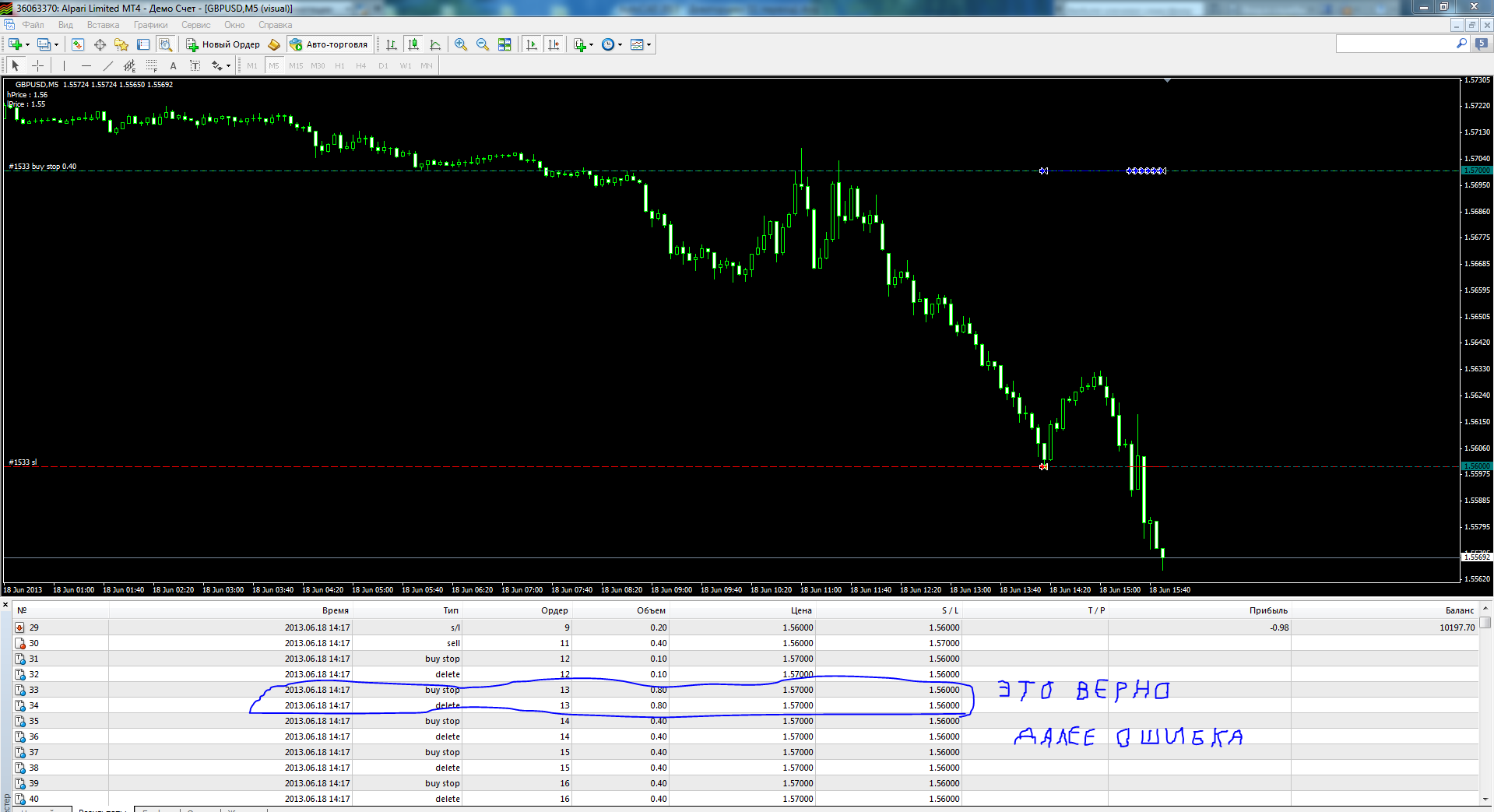The height and width of the screenshot is (812, 1494).
Task: Select the W1 timeframe button
Action: 406,65
